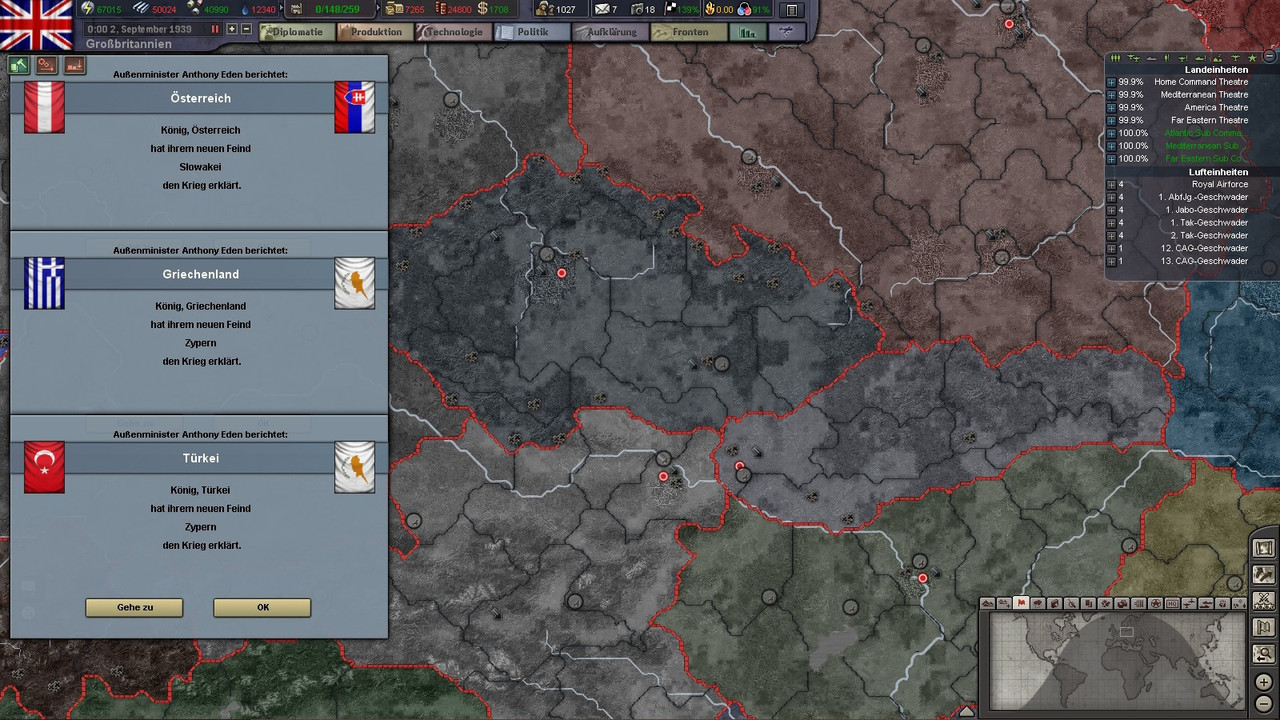Select the terrain map mode icon

click(x=987, y=603)
